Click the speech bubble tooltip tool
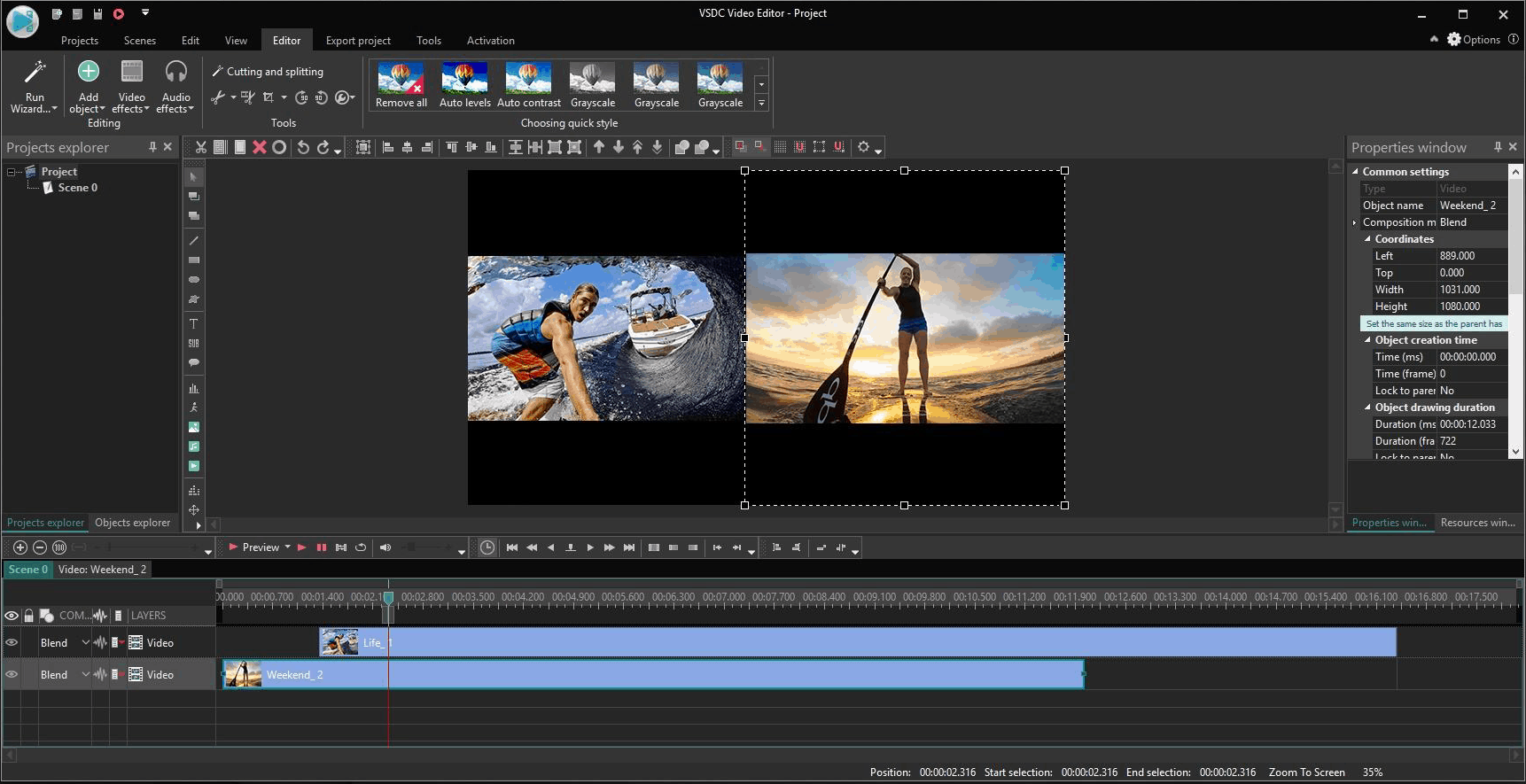1526x784 pixels. (193, 363)
